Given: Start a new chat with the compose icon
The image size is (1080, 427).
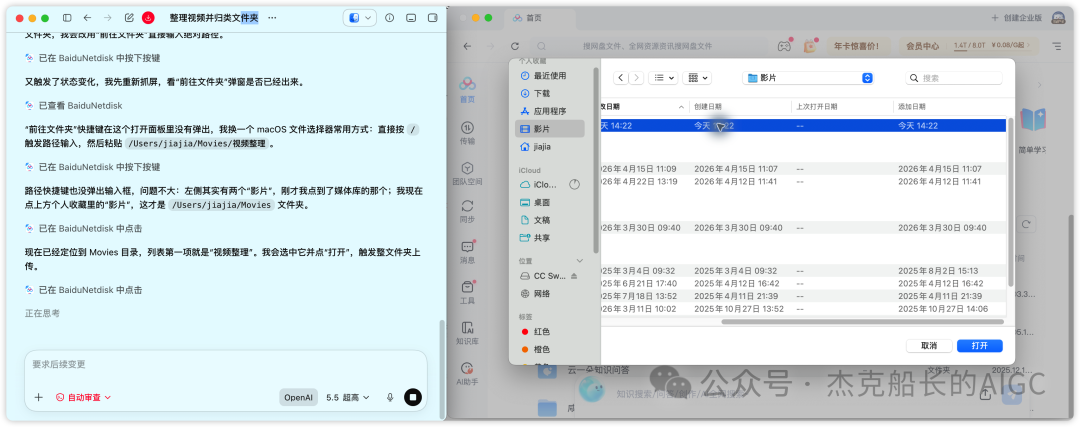Looking at the screenshot, I should click(x=129, y=18).
